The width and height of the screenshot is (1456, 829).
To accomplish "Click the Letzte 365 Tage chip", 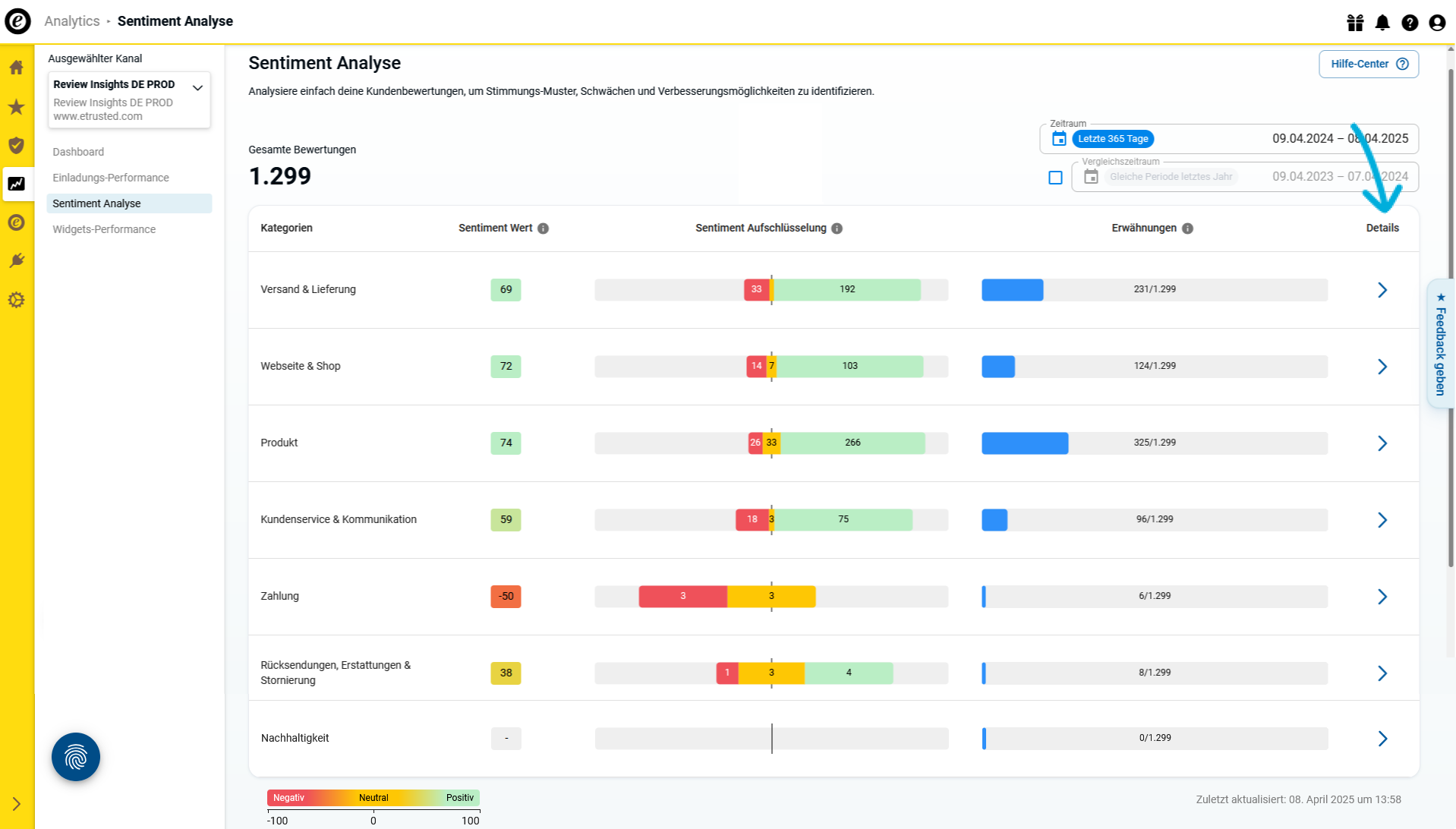I will 1113,139.
